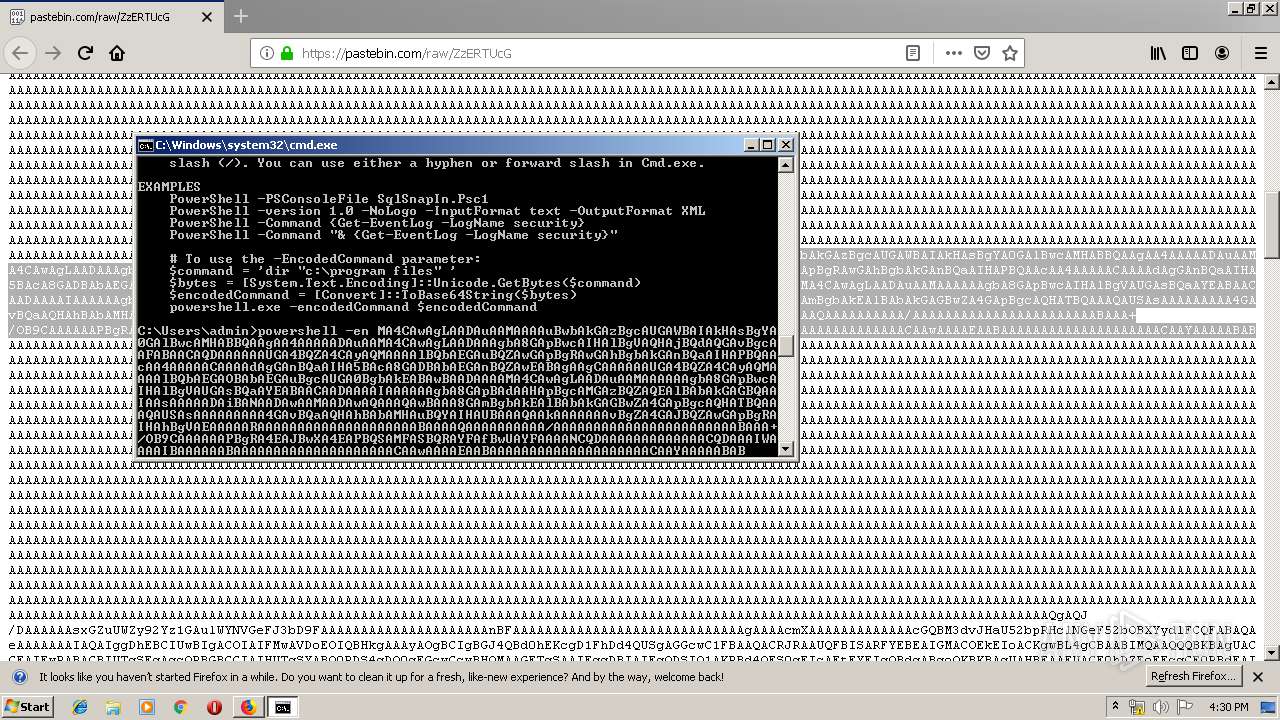1280x720 pixels.
Task: Bookmark this page with star icon
Action: pyautogui.click(x=1010, y=53)
